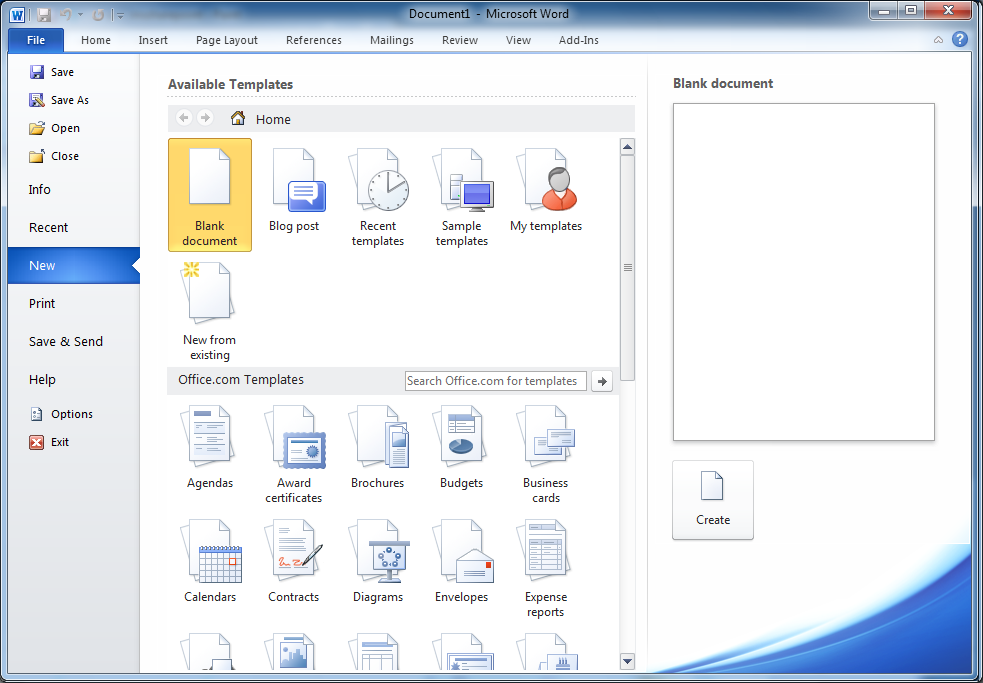The image size is (983, 683).
Task: Open the Envelopes template category
Action: [462, 562]
